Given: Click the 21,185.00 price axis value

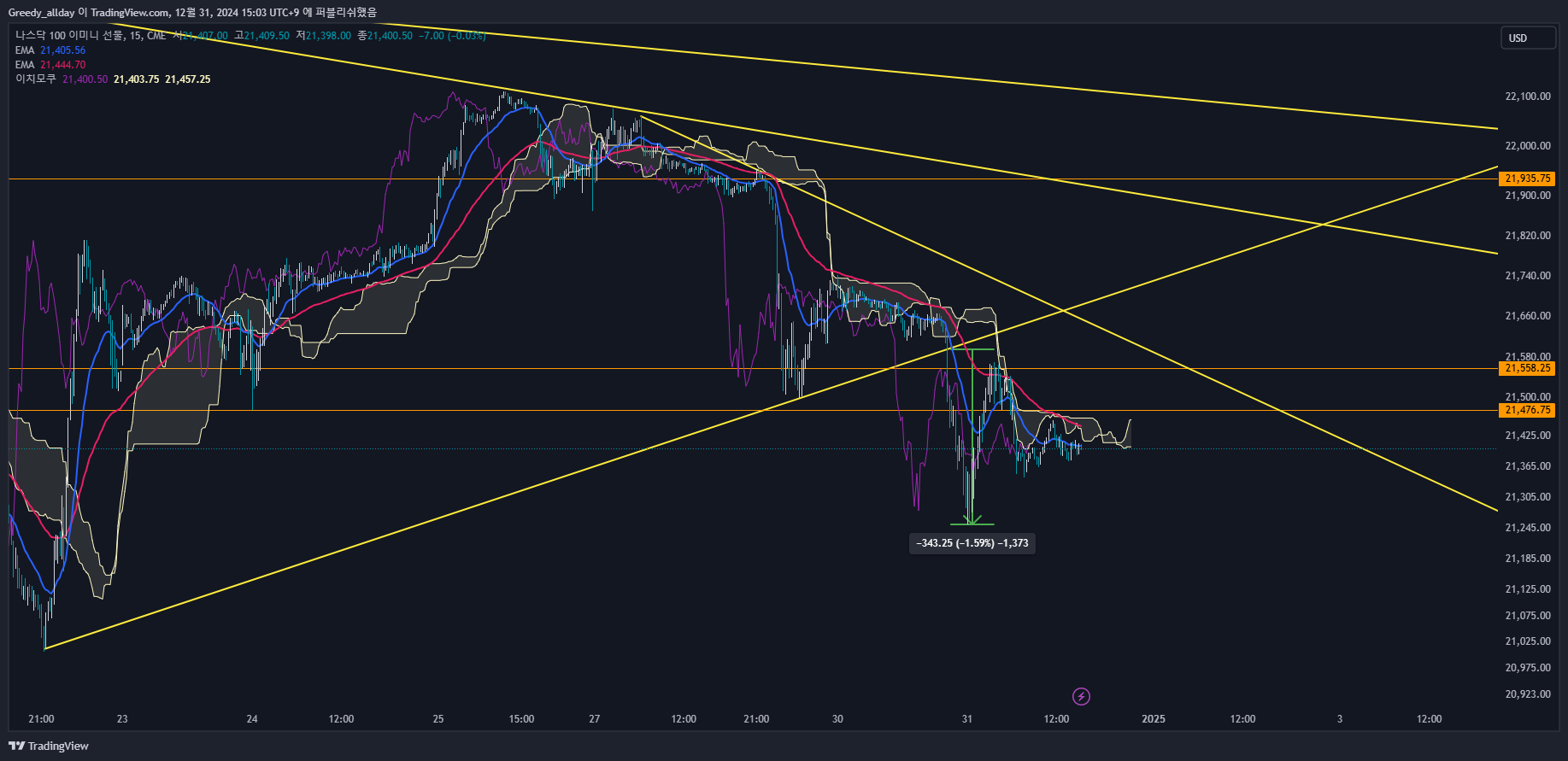Looking at the screenshot, I should (x=1528, y=559).
